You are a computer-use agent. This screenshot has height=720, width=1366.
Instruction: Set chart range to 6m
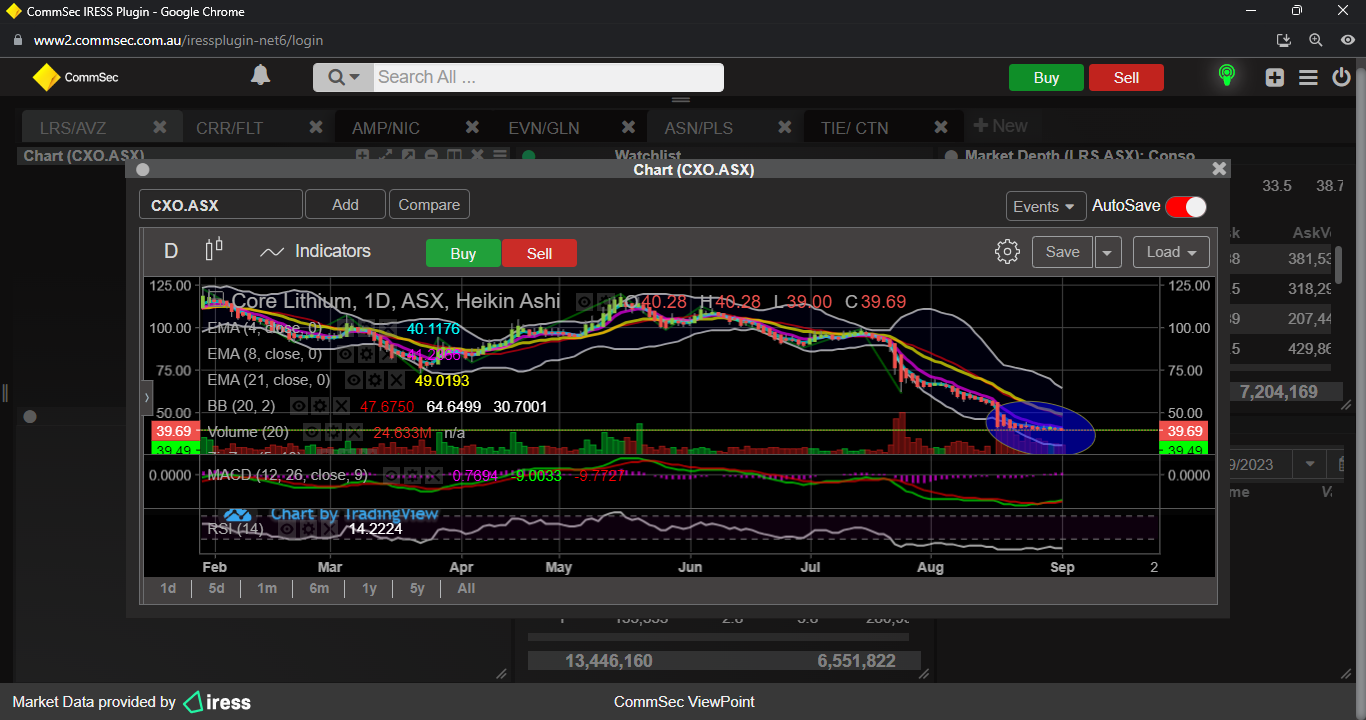click(x=319, y=588)
